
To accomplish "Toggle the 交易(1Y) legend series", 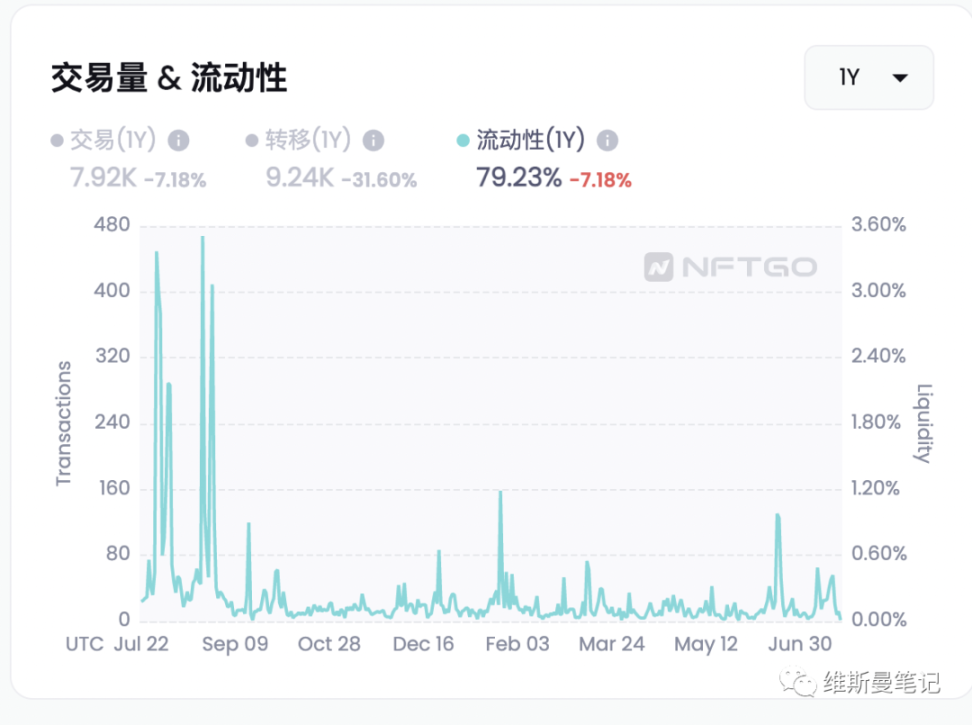I will pos(114,140).
